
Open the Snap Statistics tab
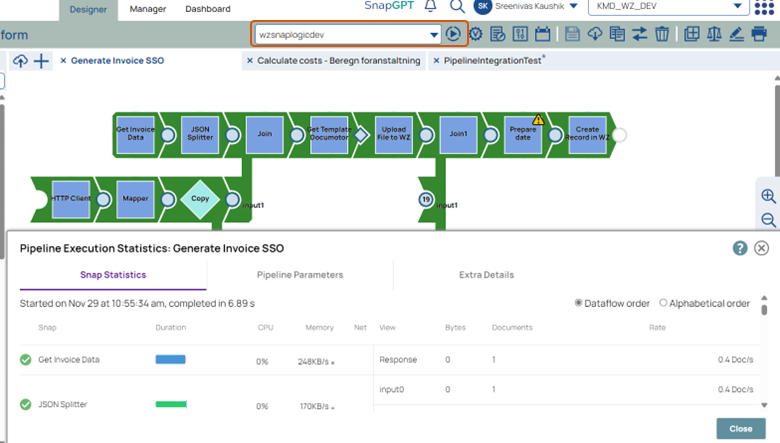point(113,275)
